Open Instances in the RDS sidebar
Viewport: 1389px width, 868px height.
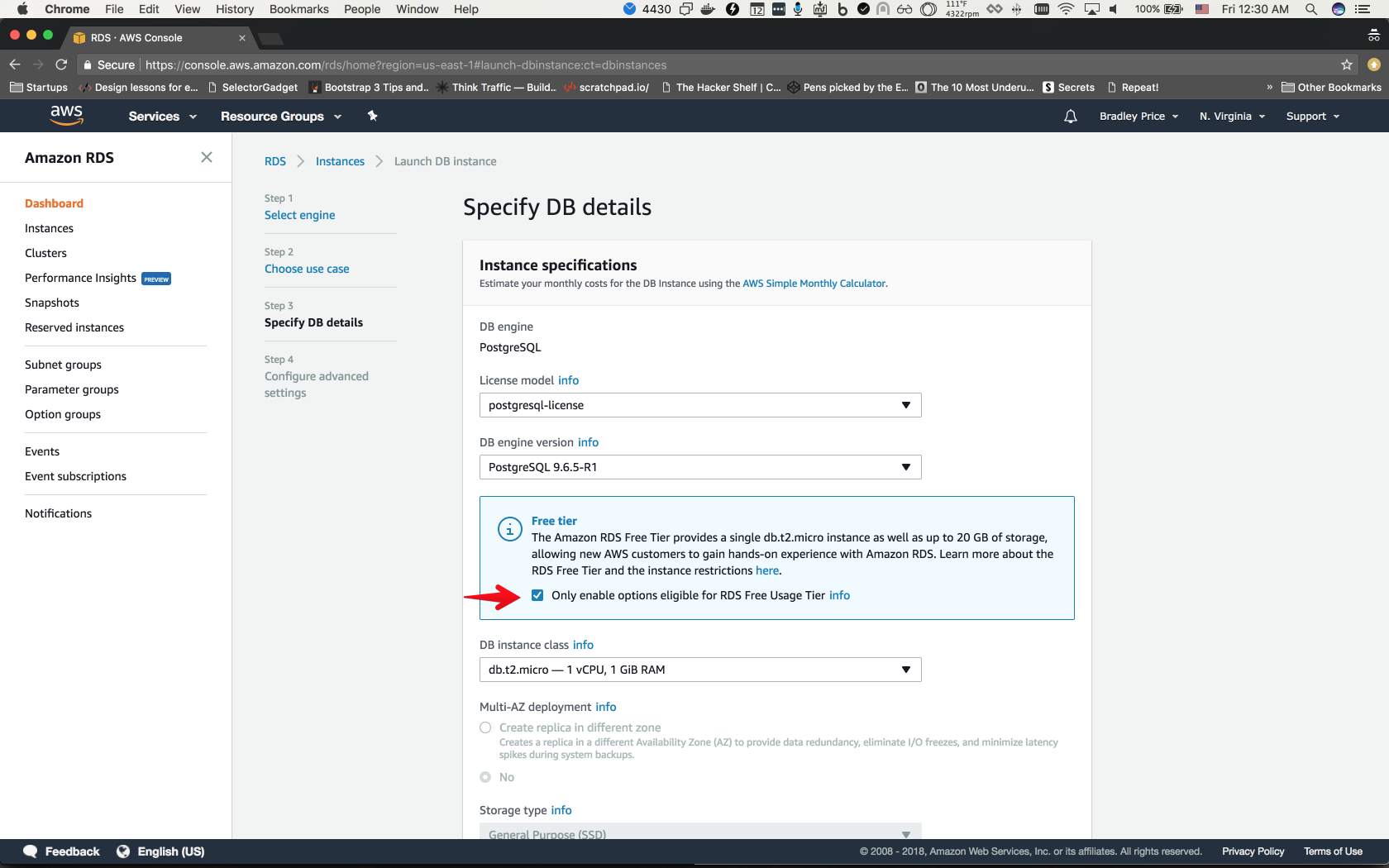point(49,228)
